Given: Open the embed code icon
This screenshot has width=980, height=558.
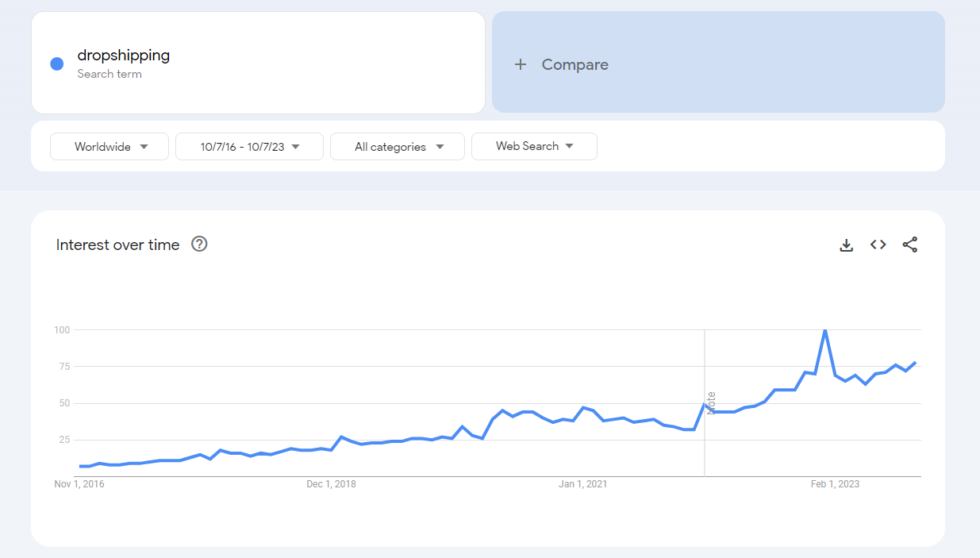Looking at the screenshot, I should coord(878,245).
